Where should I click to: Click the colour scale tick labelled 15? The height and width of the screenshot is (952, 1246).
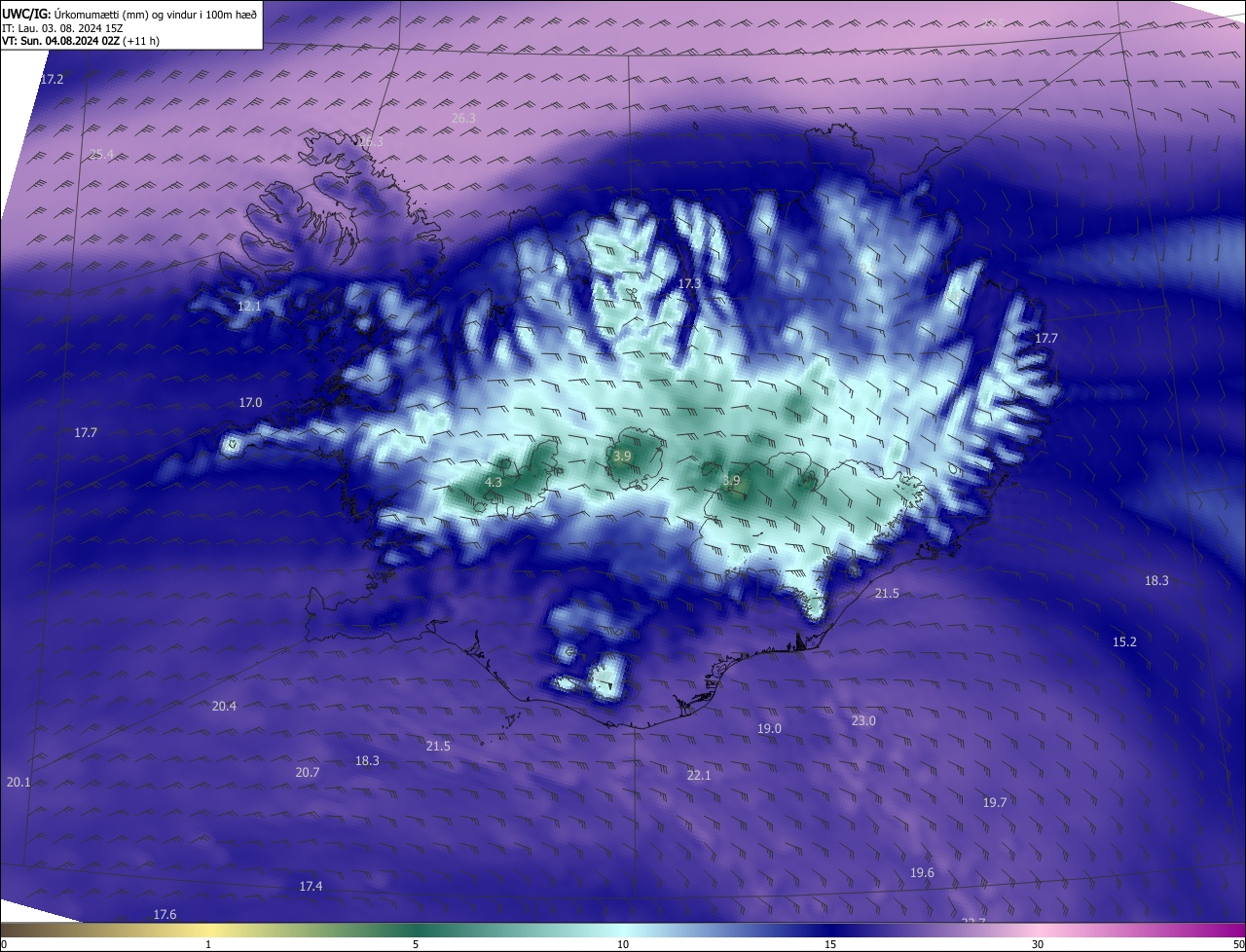(x=830, y=944)
